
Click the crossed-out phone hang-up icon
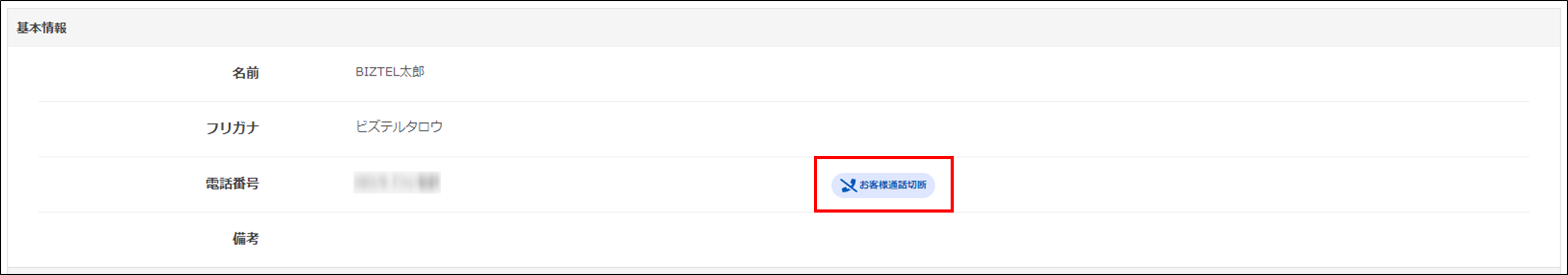(848, 186)
